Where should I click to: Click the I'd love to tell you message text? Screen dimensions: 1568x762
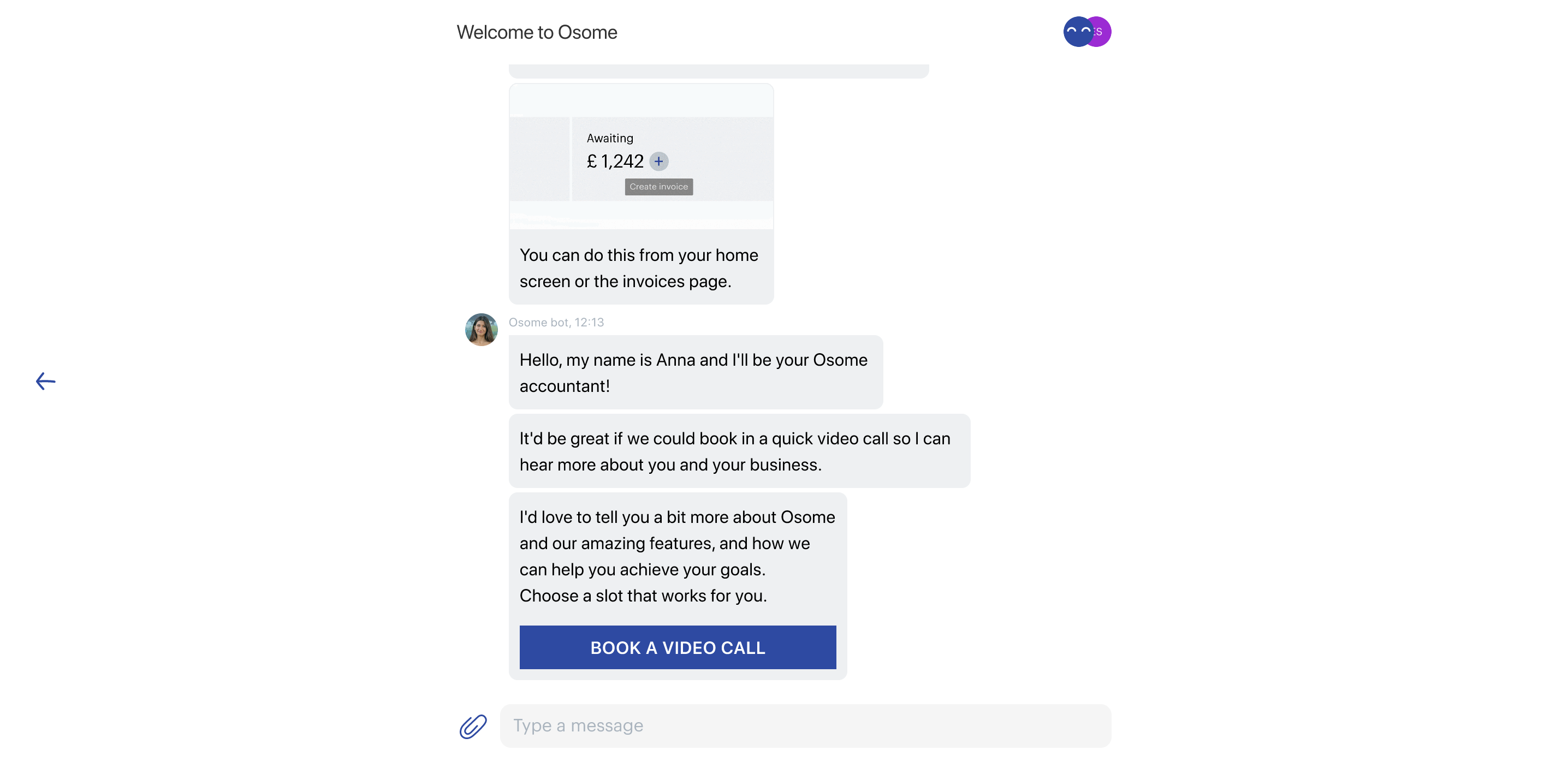[x=677, y=543]
